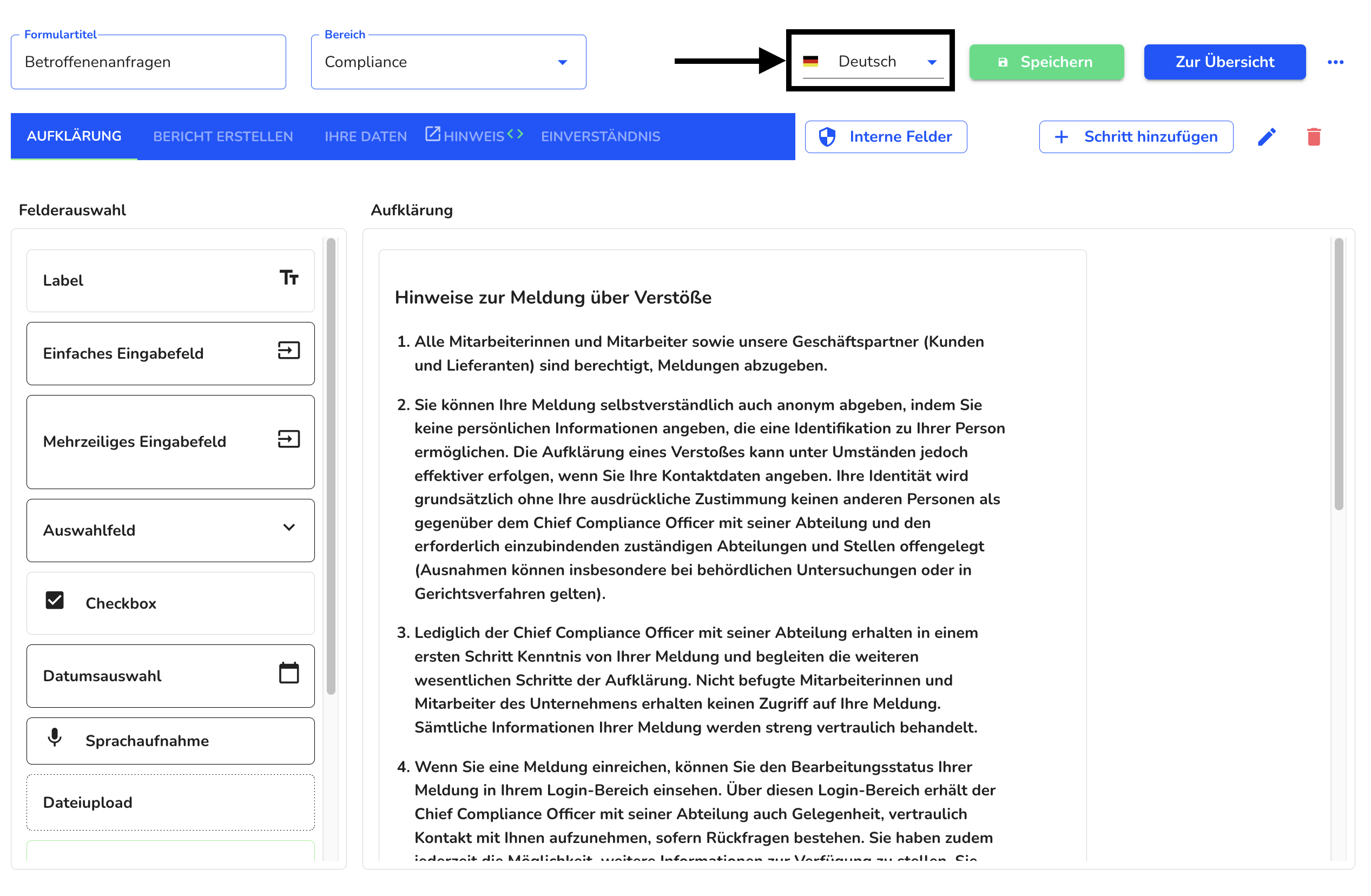Click the calendar icon on Datumsauswahl
Viewport: 1371px width, 896px height.
tap(289, 673)
